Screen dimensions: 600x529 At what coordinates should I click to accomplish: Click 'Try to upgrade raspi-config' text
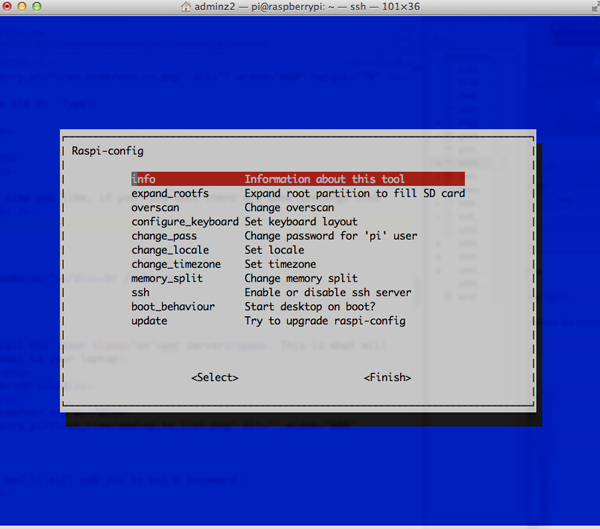pos(325,321)
